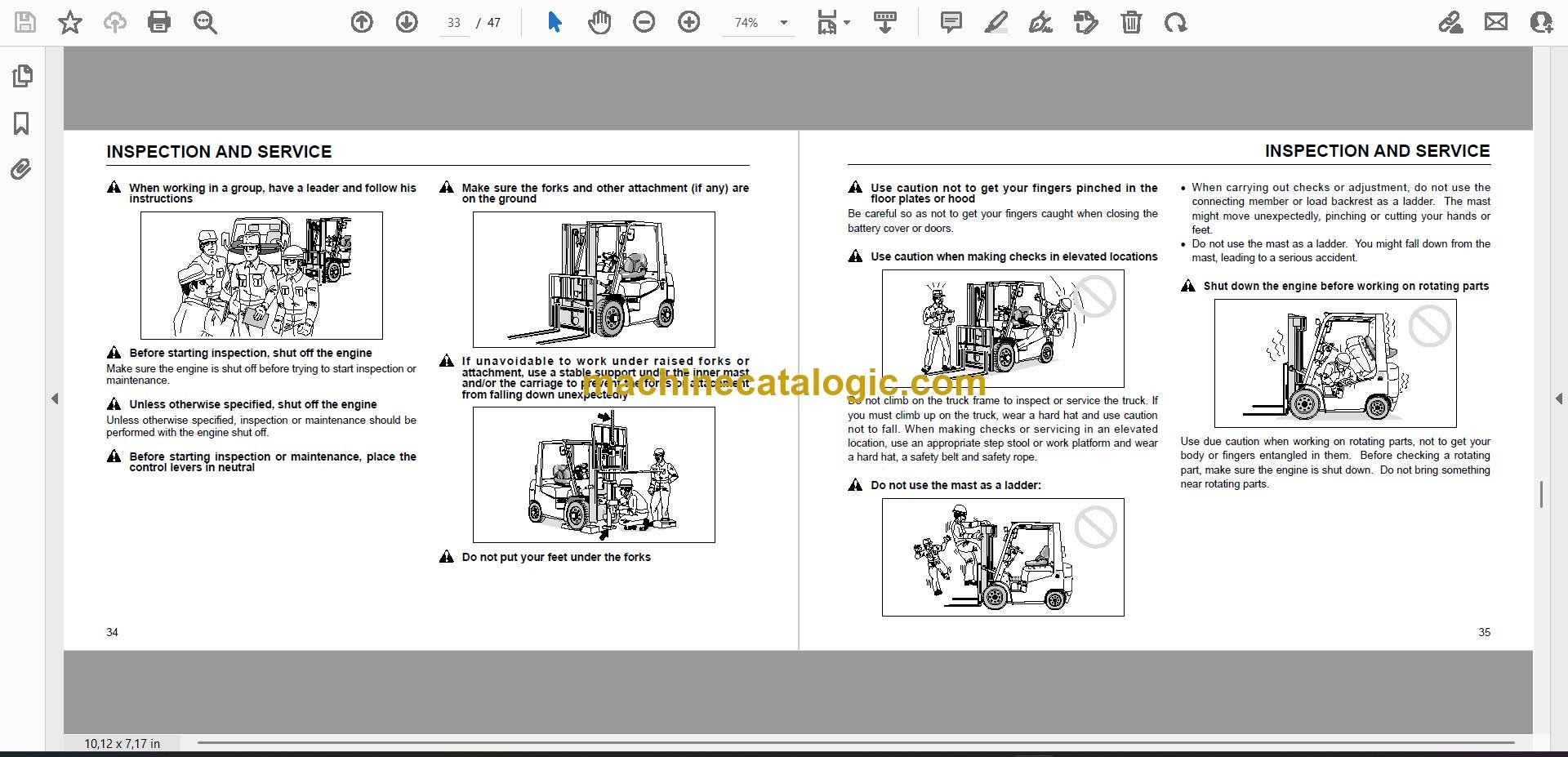The image size is (1568, 757).
Task: Click the horizontal scrollbar at bottom
Action: (x=856, y=743)
